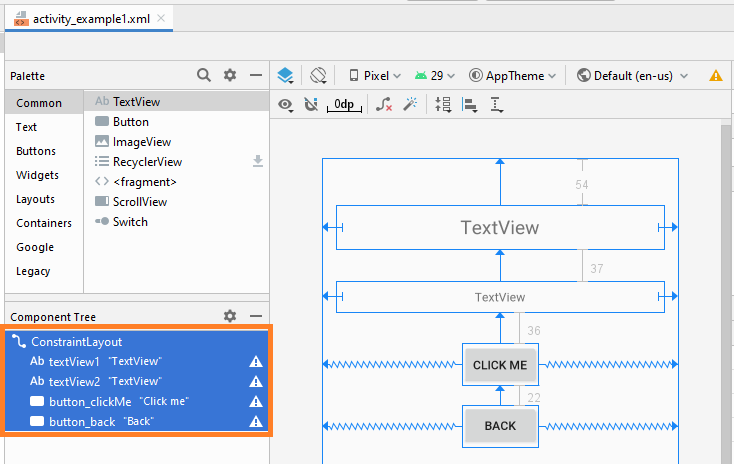The height and width of the screenshot is (464, 734).
Task: Click warning icon on button_back row
Action: [256, 421]
